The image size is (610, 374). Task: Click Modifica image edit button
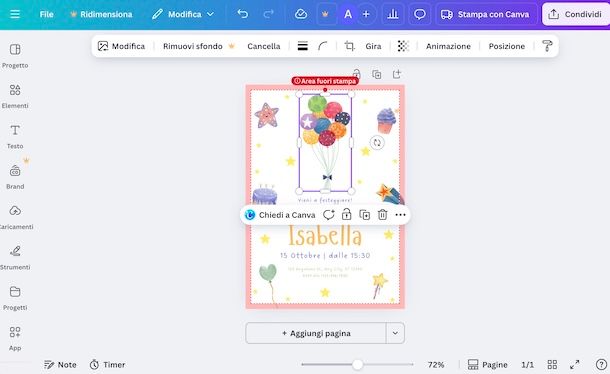click(121, 46)
